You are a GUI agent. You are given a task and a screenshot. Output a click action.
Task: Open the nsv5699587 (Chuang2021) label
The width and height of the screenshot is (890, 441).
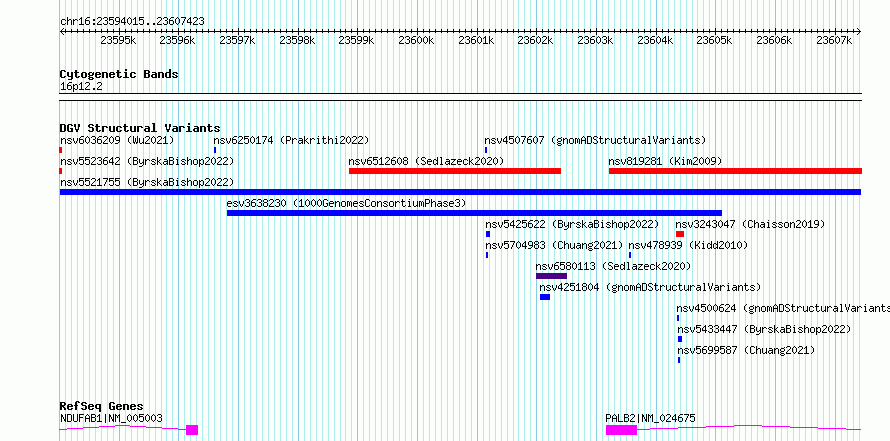pos(746,350)
